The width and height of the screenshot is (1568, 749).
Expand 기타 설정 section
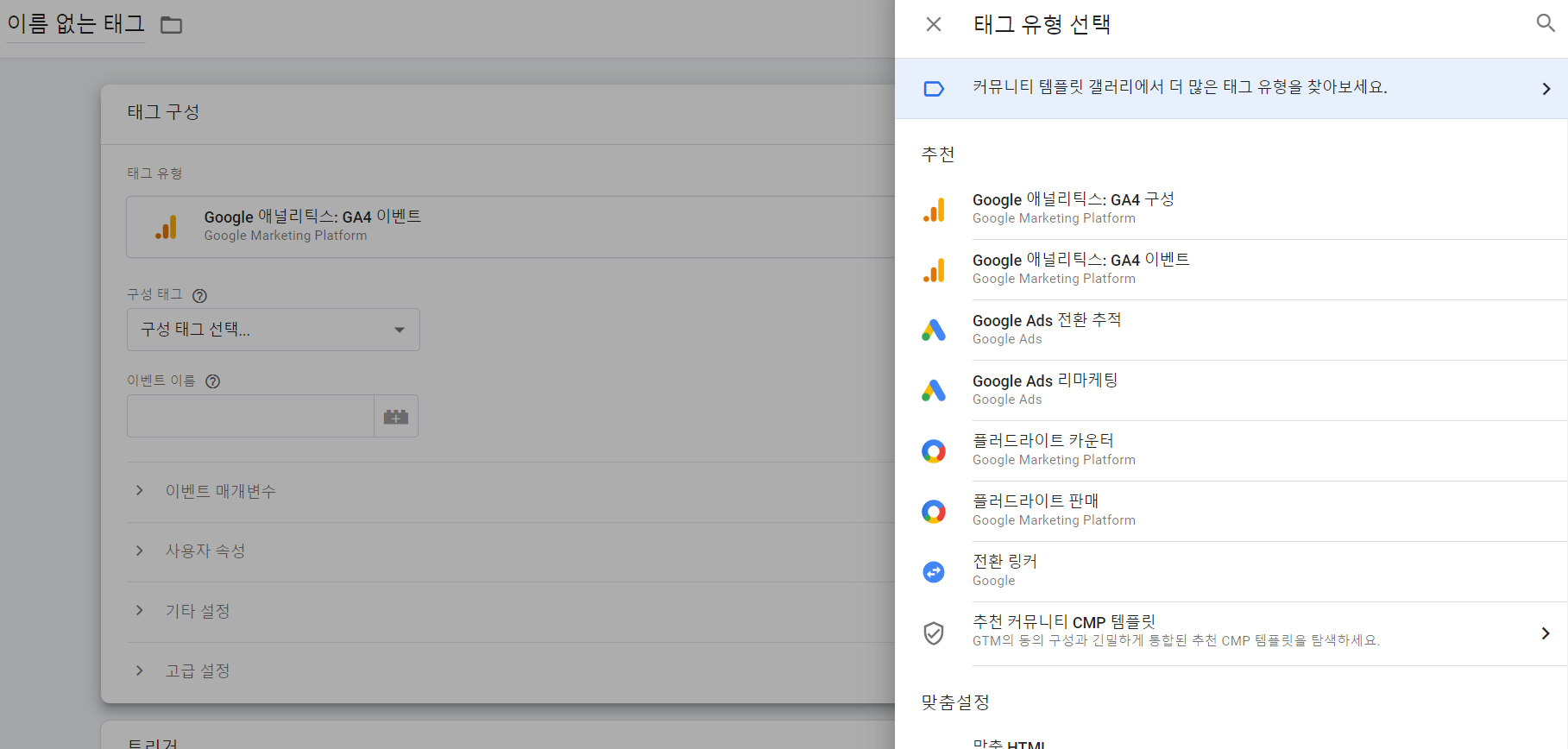[x=511, y=611]
